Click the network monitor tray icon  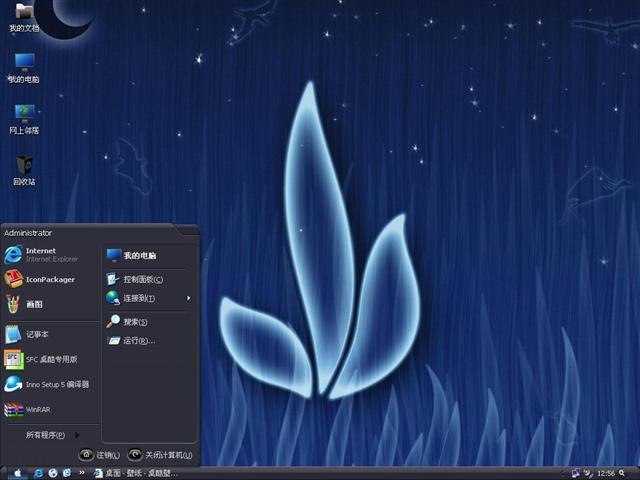pos(575,473)
